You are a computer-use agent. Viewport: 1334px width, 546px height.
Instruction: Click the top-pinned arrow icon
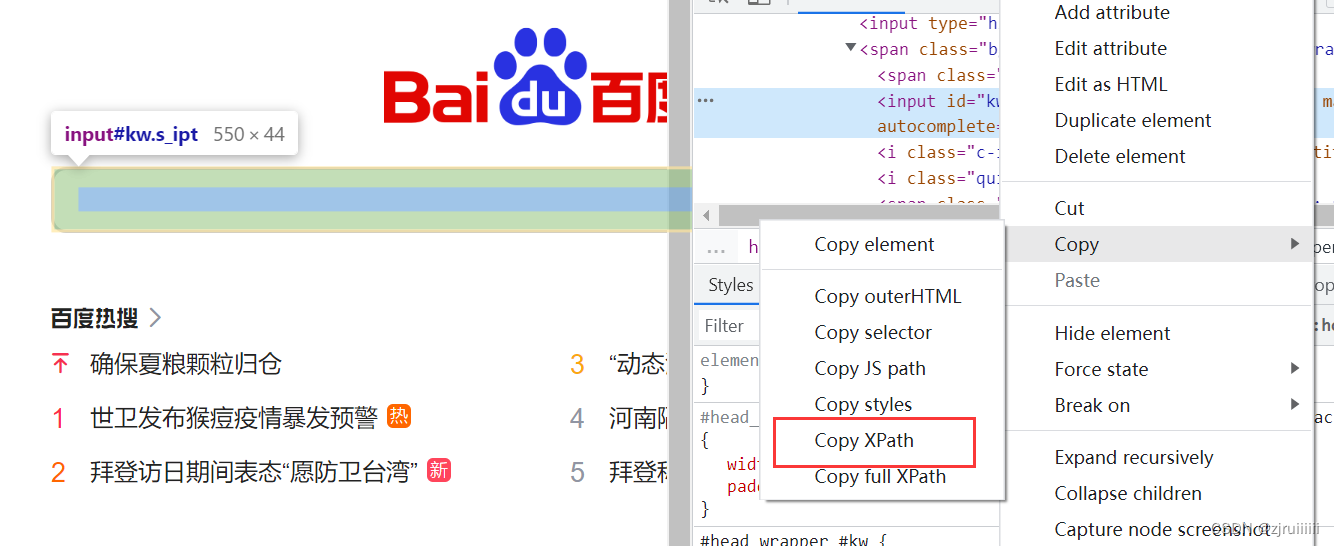pyautogui.click(x=60, y=364)
